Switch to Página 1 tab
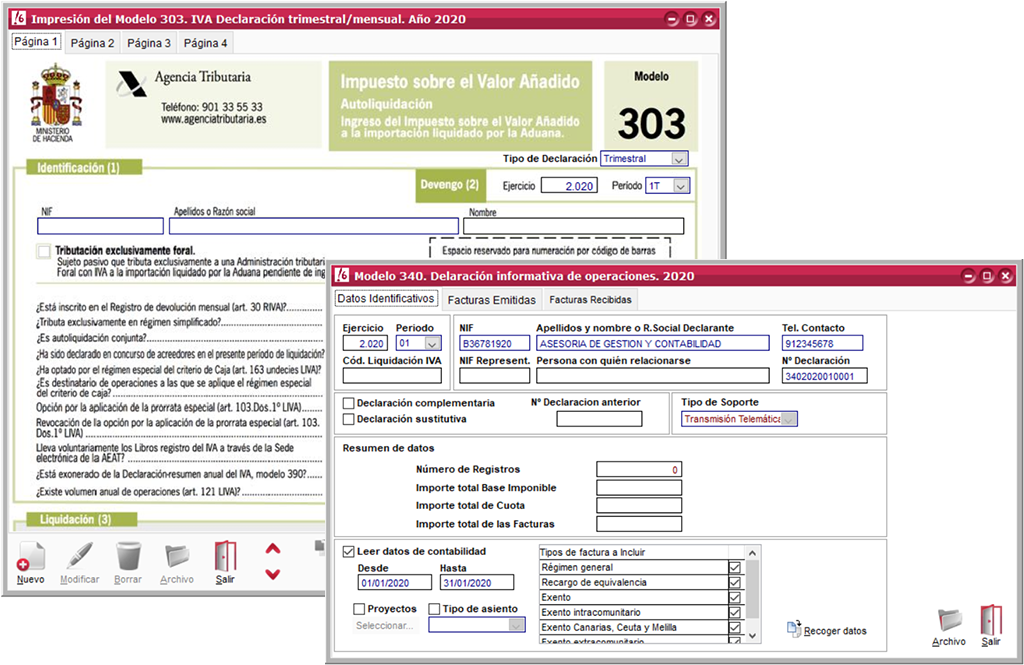 [36, 42]
